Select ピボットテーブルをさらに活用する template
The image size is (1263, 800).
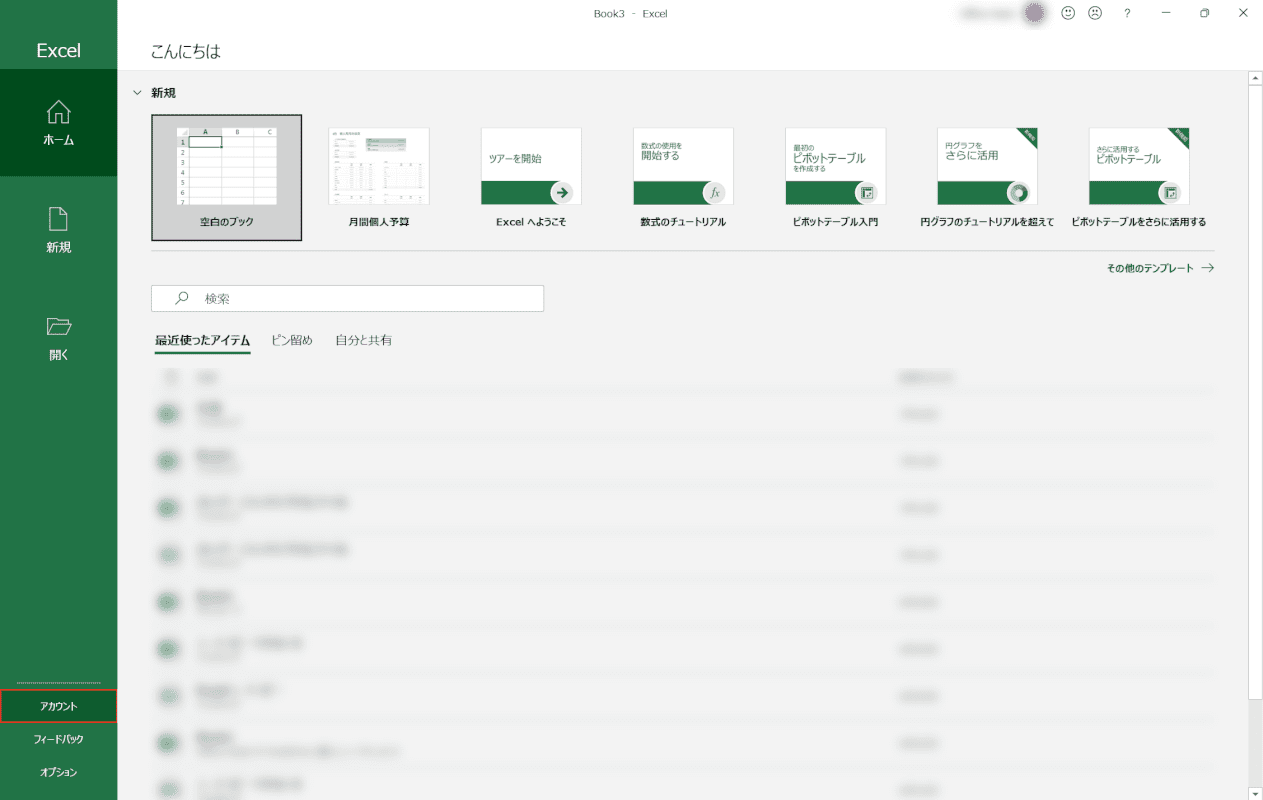[x=1139, y=177]
